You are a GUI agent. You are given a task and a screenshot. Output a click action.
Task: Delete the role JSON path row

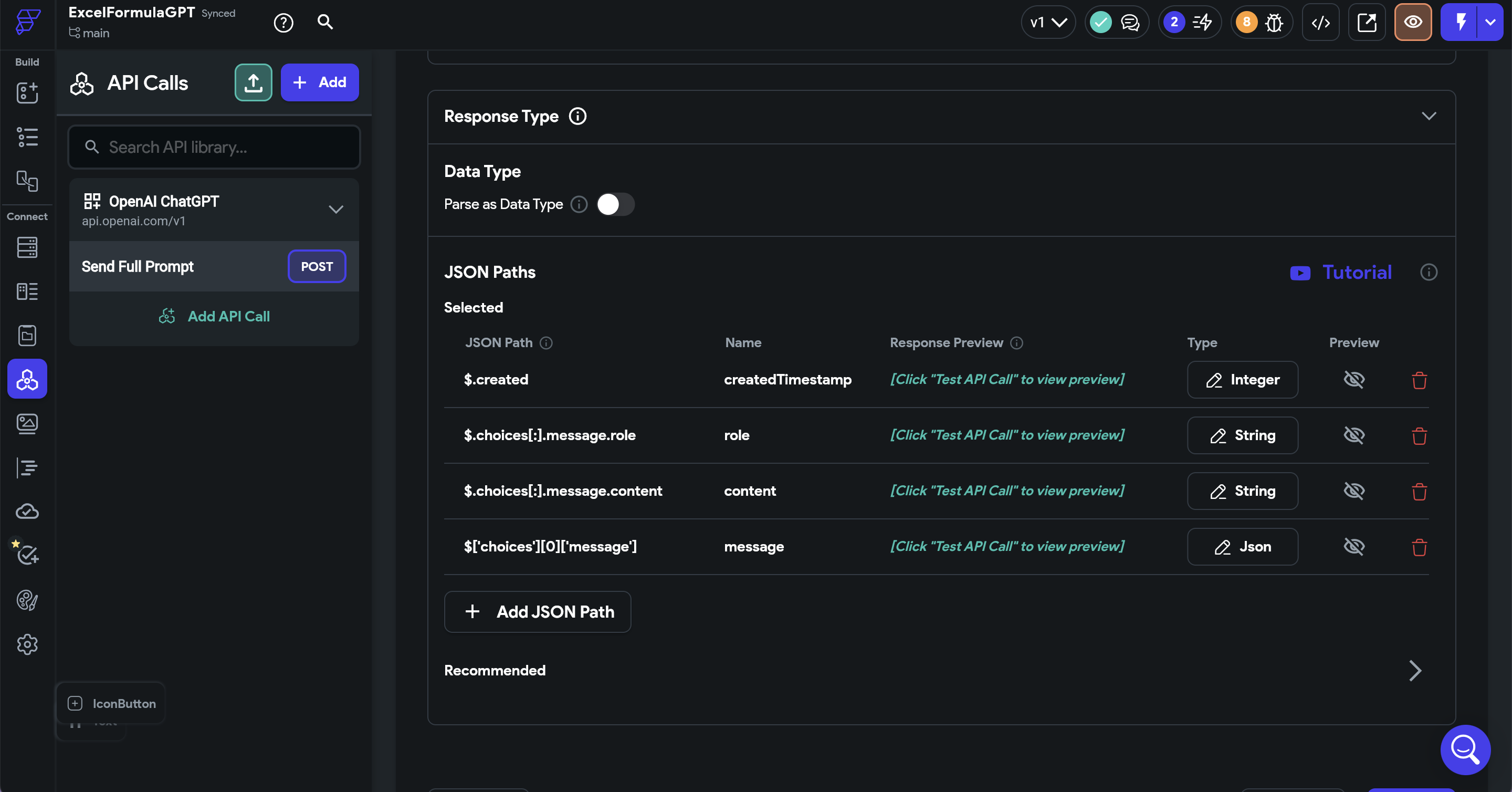click(x=1419, y=435)
